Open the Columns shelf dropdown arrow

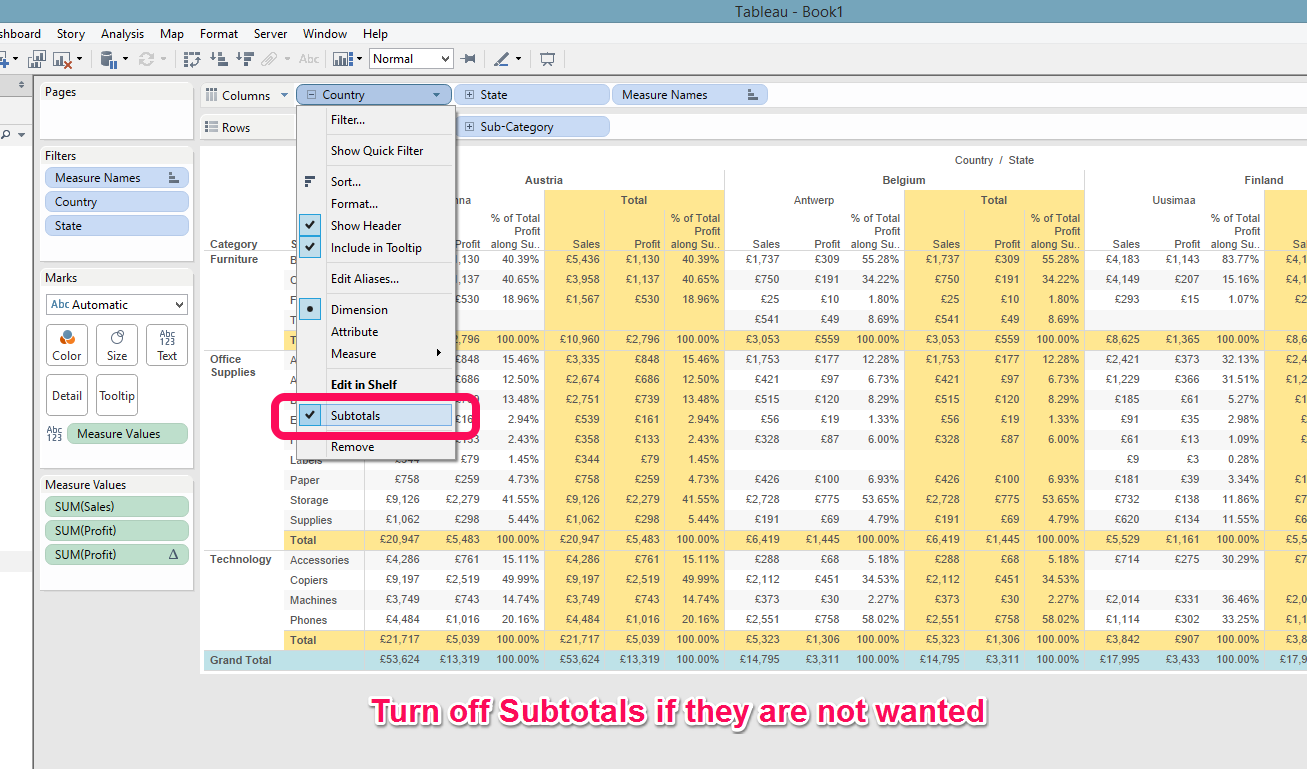coord(285,96)
